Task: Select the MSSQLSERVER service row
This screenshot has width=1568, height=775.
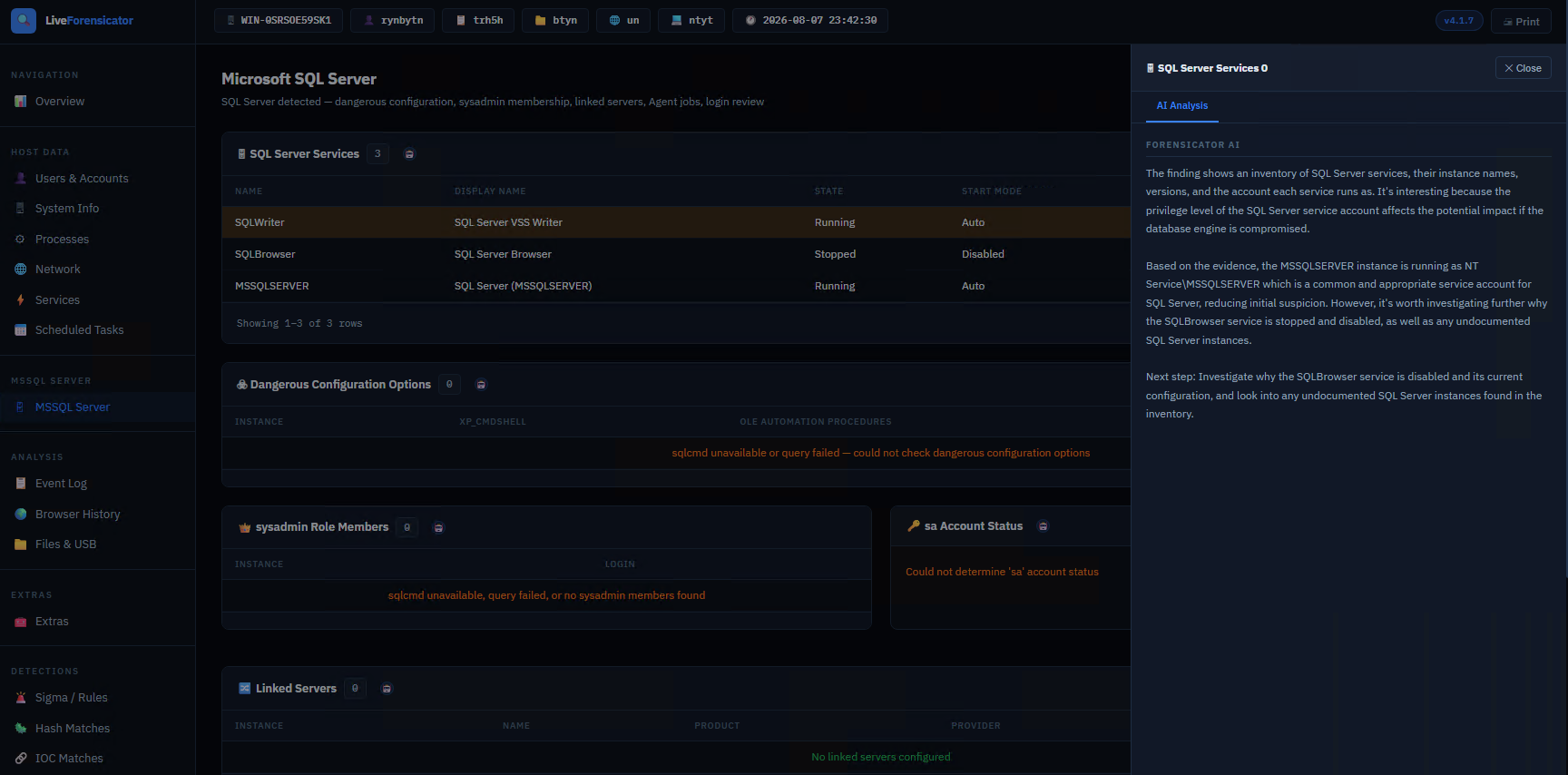Action: [x=676, y=286]
